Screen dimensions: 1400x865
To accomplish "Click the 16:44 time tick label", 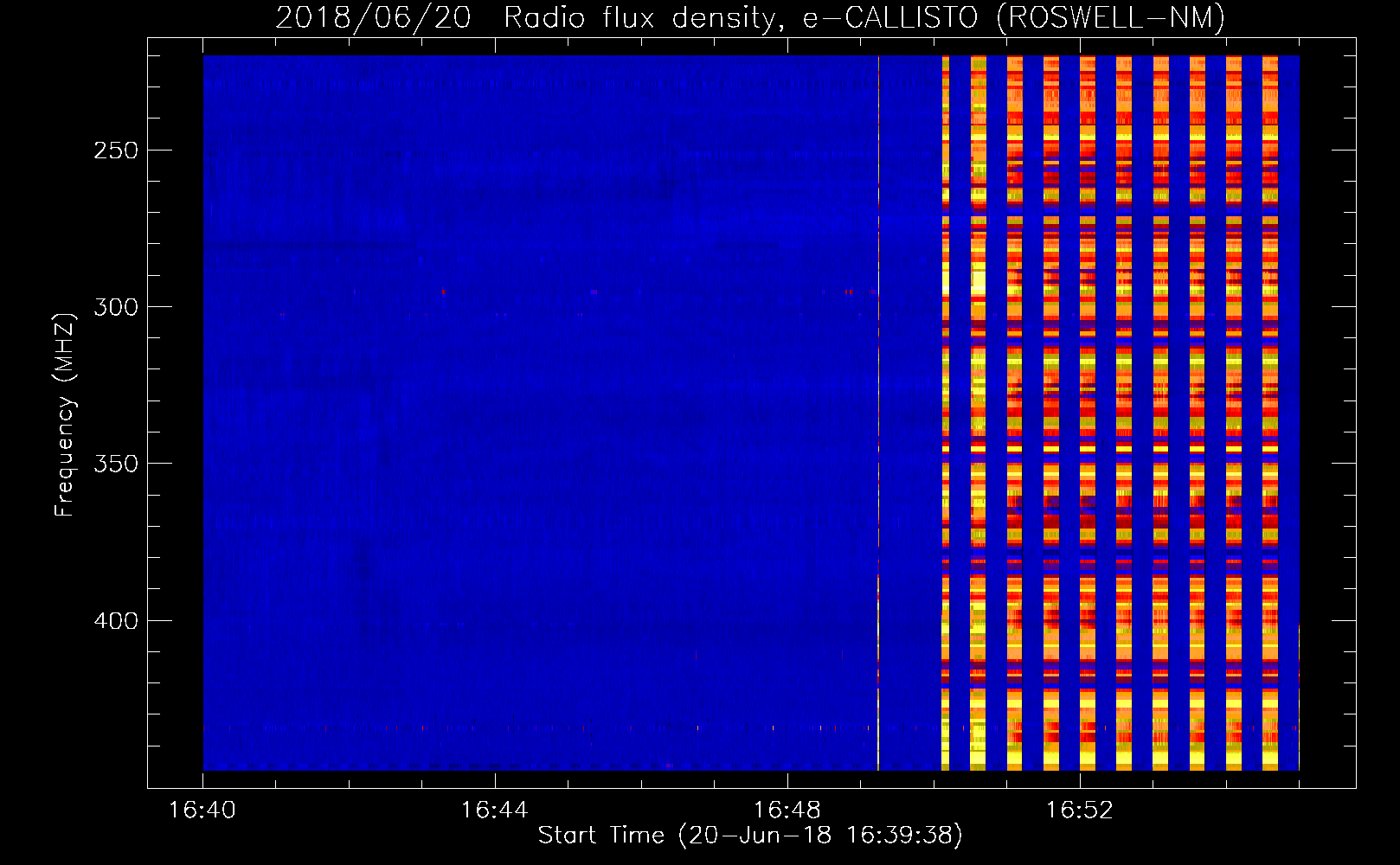I will pos(494,811).
